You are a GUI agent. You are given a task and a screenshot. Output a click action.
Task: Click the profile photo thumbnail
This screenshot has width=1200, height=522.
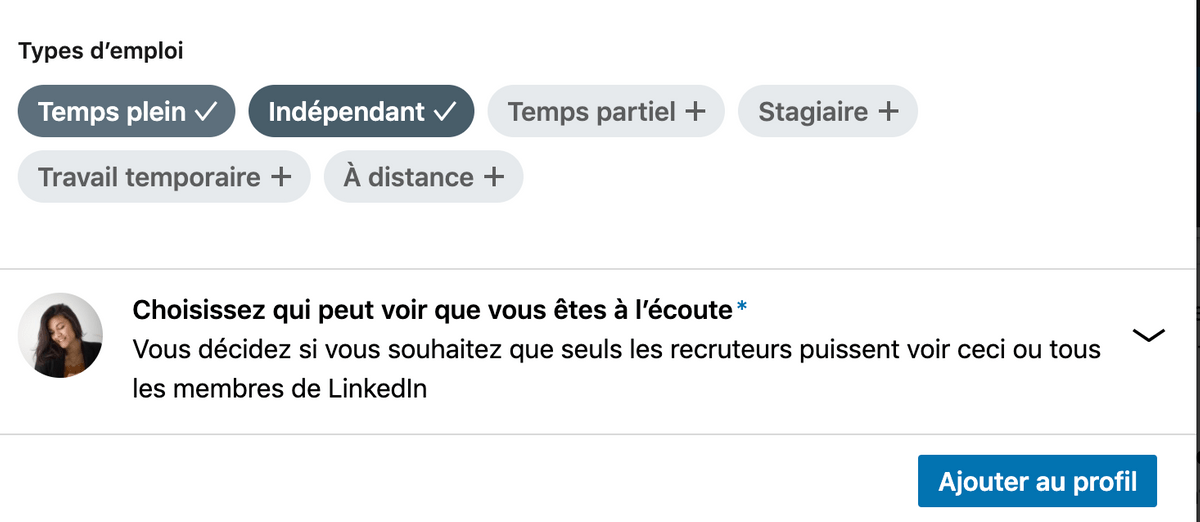pyautogui.click(x=60, y=335)
